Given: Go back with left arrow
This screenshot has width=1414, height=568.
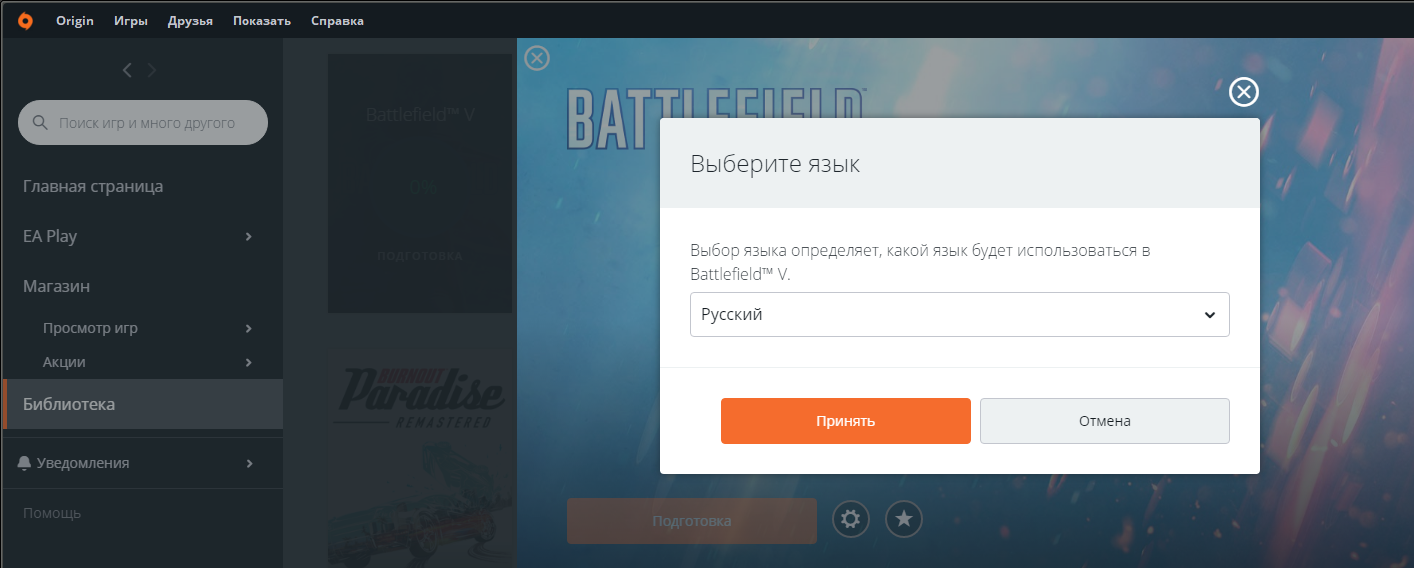Looking at the screenshot, I should [x=127, y=70].
